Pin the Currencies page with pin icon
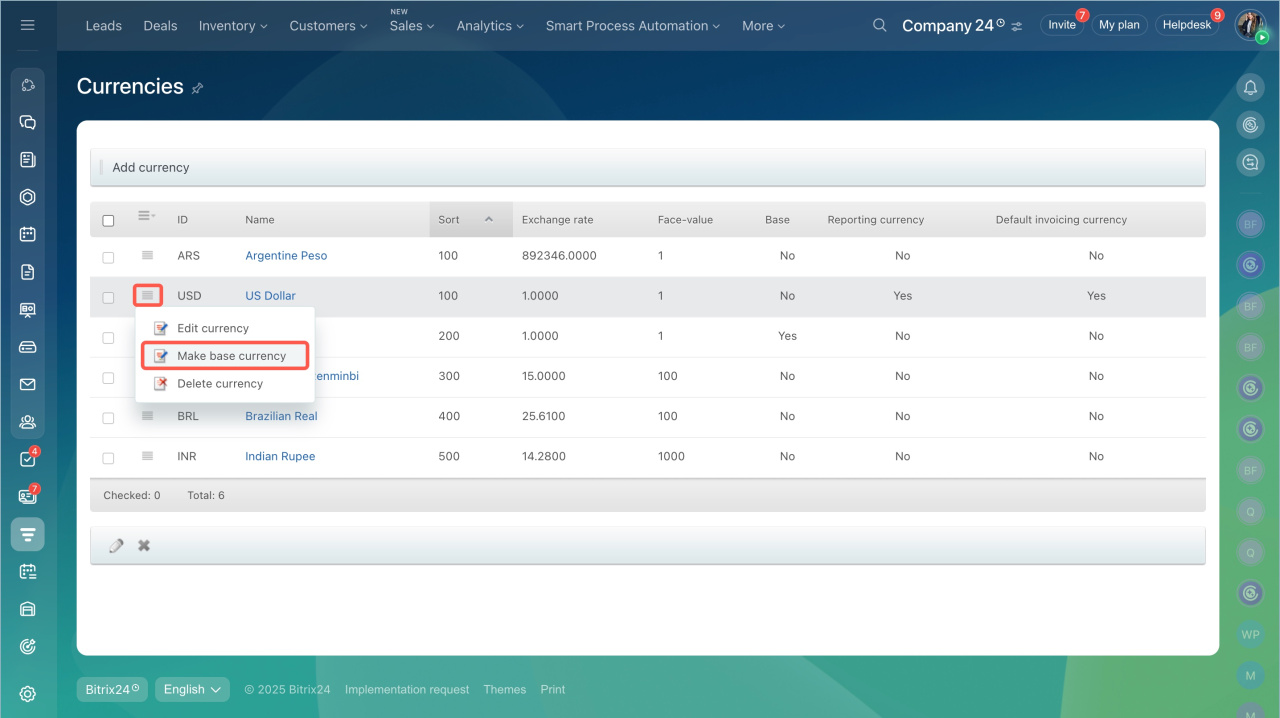This screenshot has width=1280, height=718. pyautogui.click(x=197, y=88)
